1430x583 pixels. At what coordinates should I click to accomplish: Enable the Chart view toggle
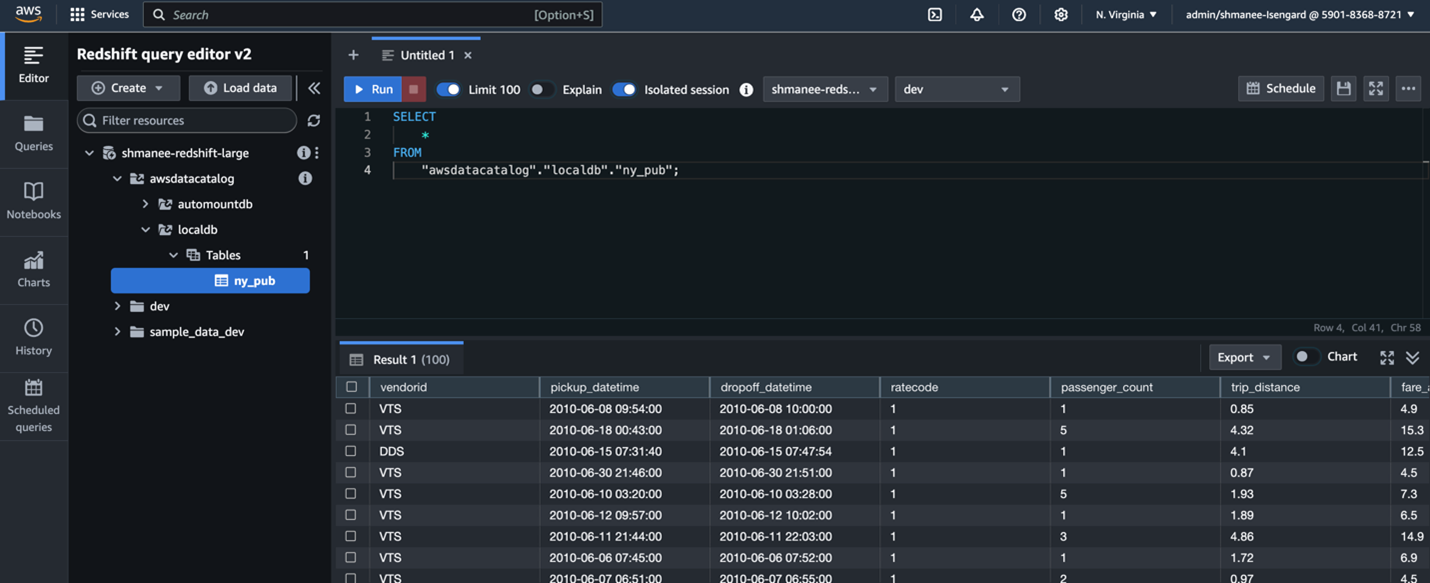(1307, 356)
